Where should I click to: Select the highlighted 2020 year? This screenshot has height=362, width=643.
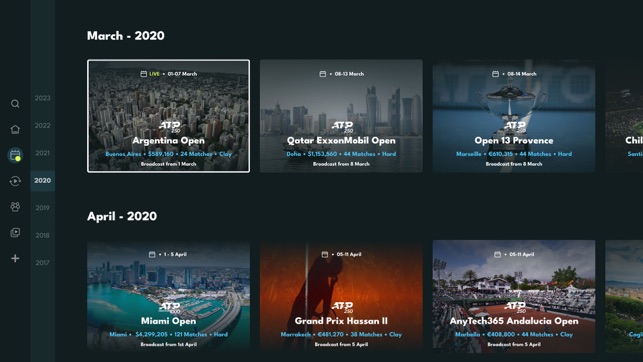[43, 180]
